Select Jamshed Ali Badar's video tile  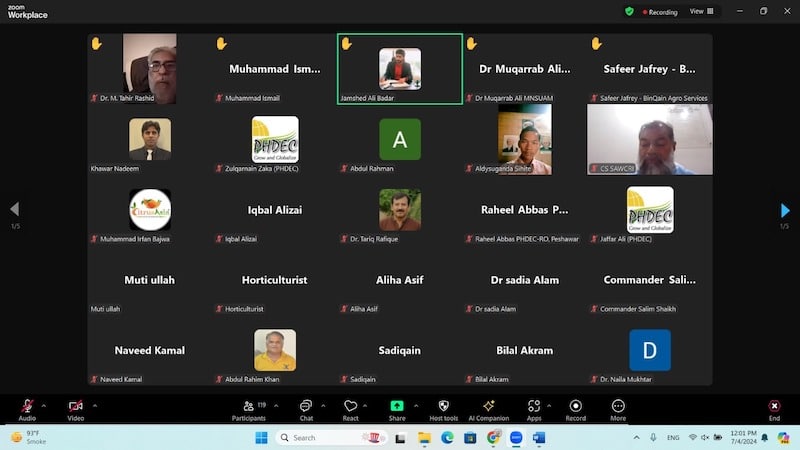400,69
